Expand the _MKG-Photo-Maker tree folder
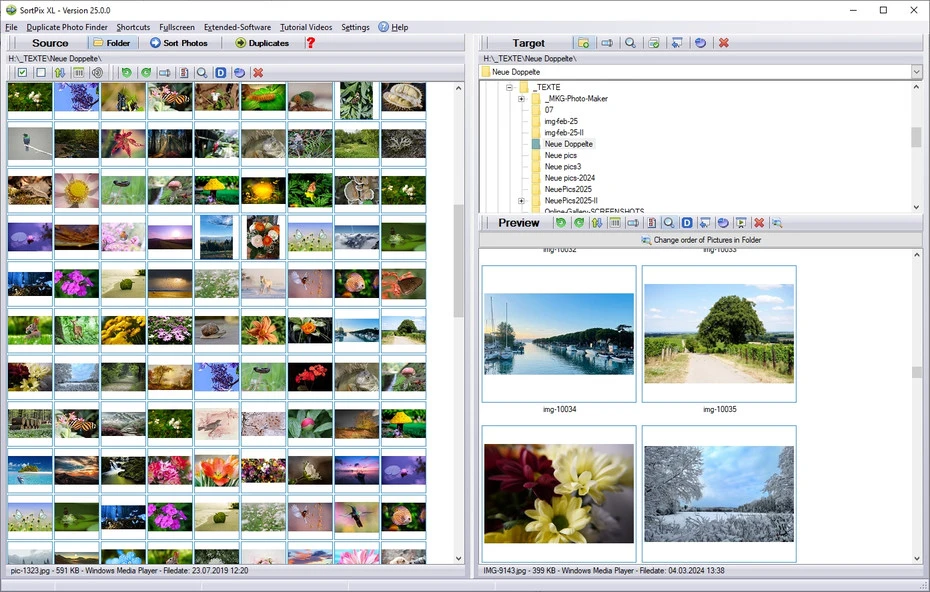 point(521,99)
